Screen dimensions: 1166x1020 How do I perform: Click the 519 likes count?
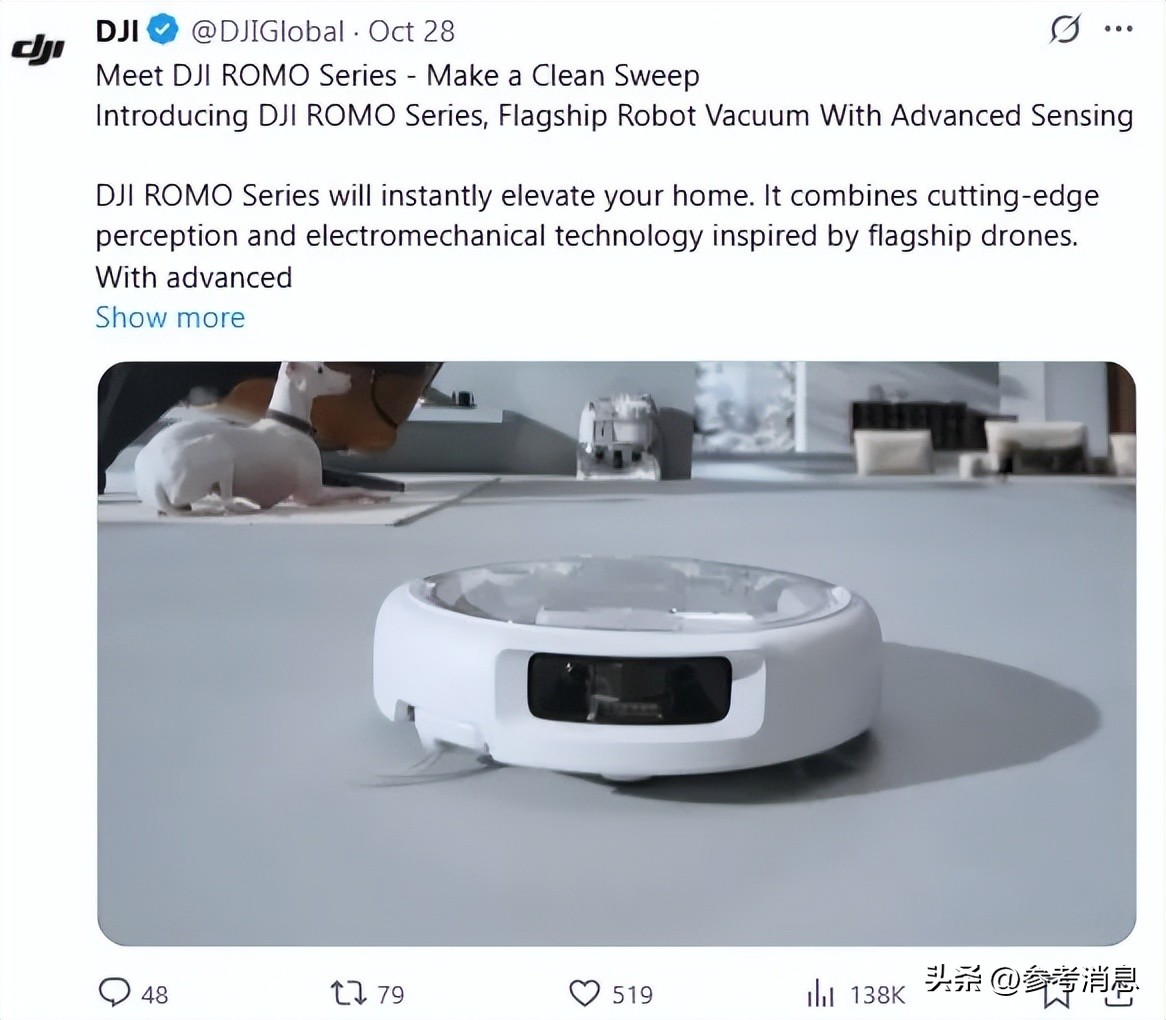[x=632, y=995]
